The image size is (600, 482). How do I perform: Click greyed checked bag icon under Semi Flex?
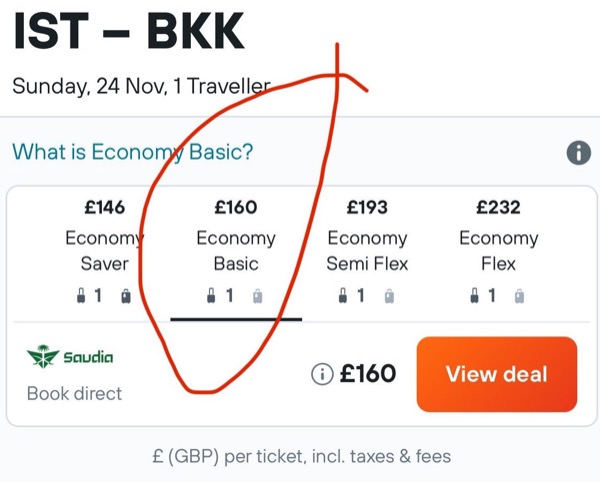(389, 296)
